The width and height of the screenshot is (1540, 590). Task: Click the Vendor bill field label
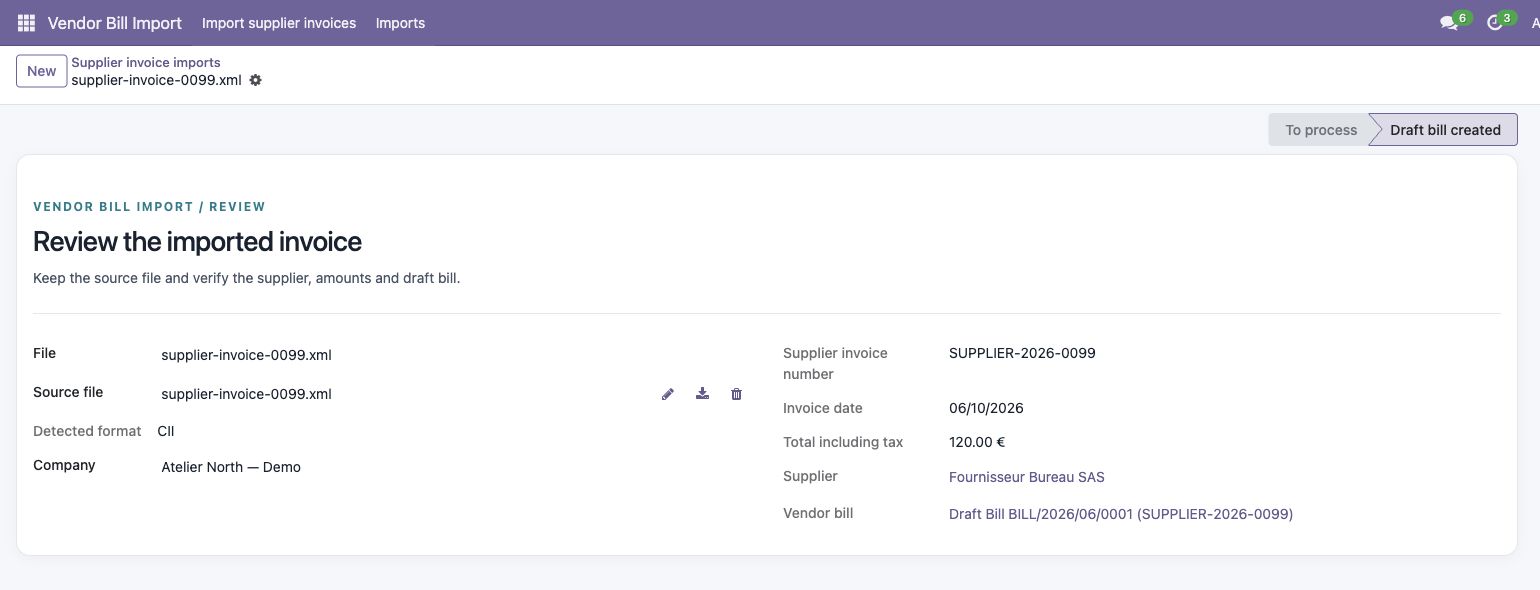[818, 513]
